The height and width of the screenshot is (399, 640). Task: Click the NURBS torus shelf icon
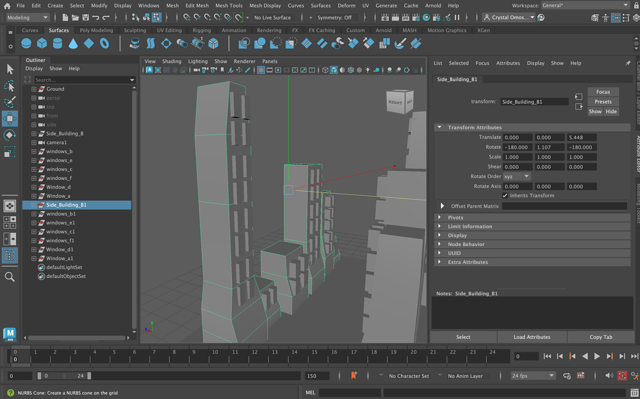click(104, 43)
